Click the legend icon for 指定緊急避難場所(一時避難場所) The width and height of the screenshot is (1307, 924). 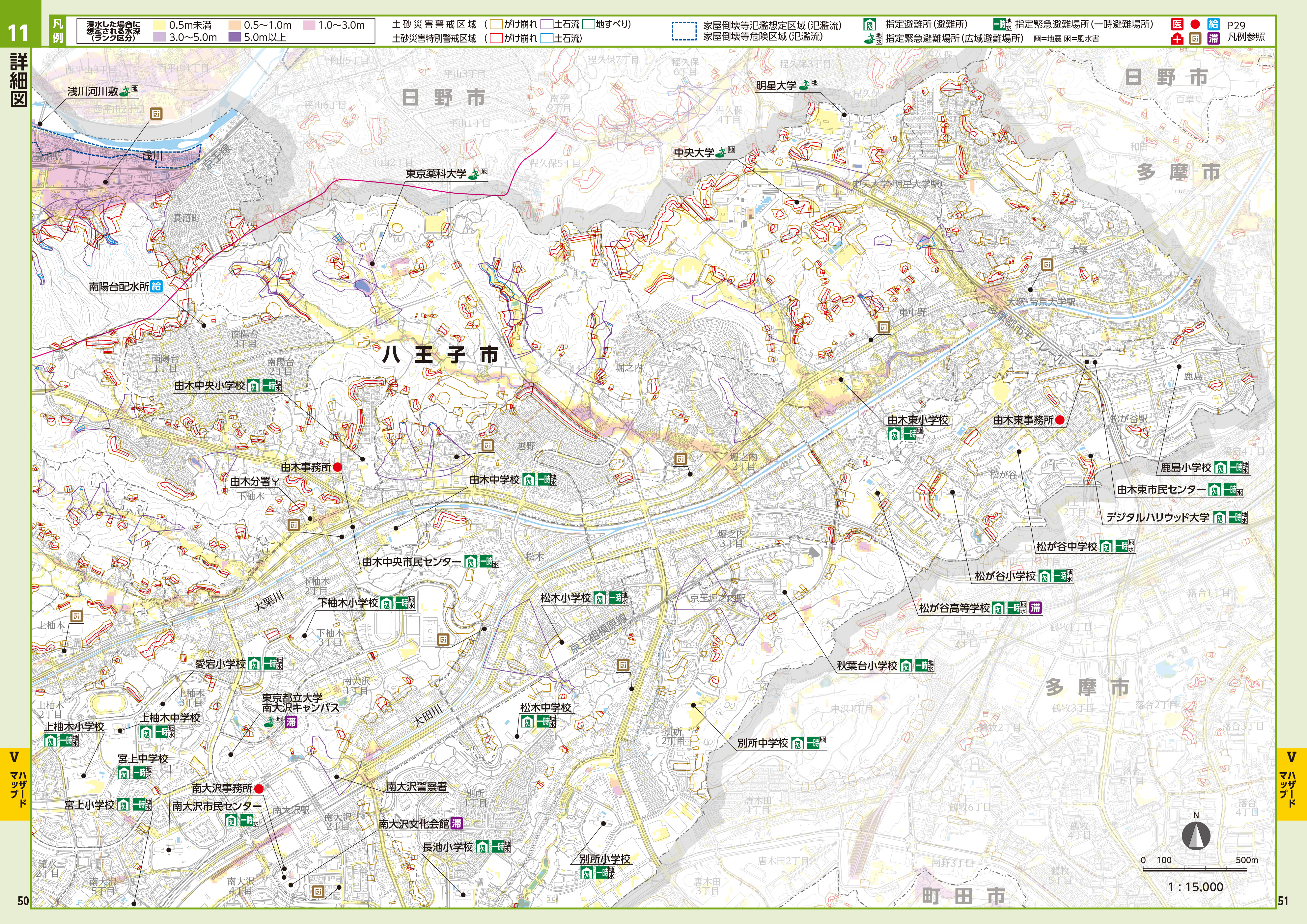(x=1002, y=24)
